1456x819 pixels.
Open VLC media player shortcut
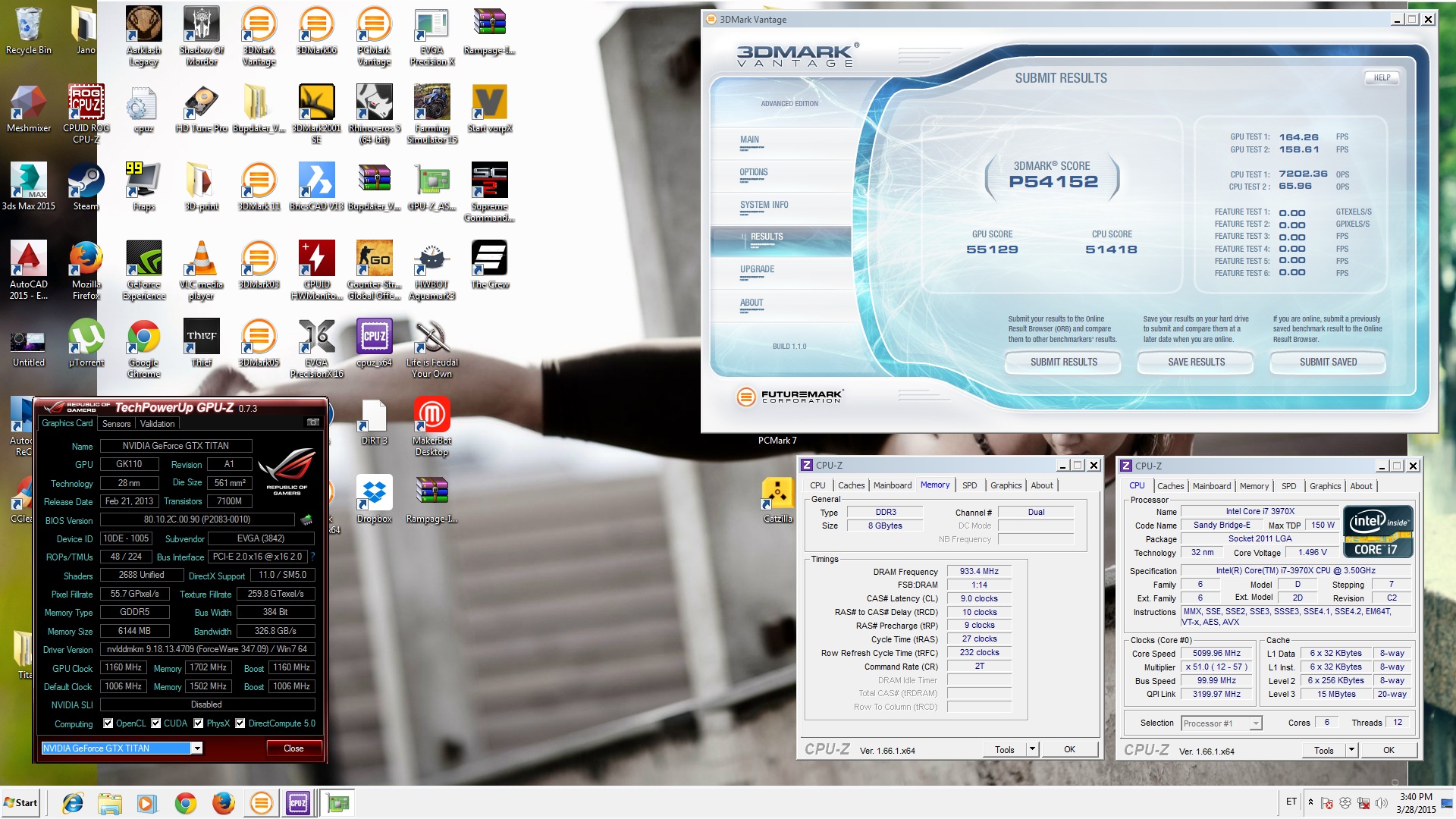click(x=201, y=270)
